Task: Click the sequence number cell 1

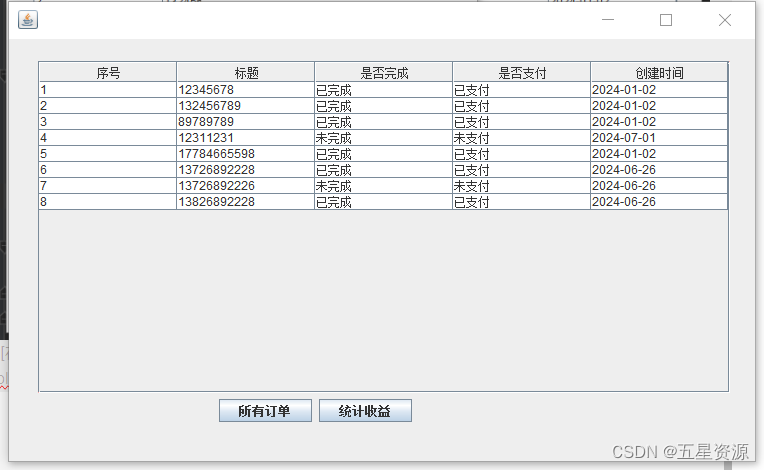Action: [x=108, y=90]
